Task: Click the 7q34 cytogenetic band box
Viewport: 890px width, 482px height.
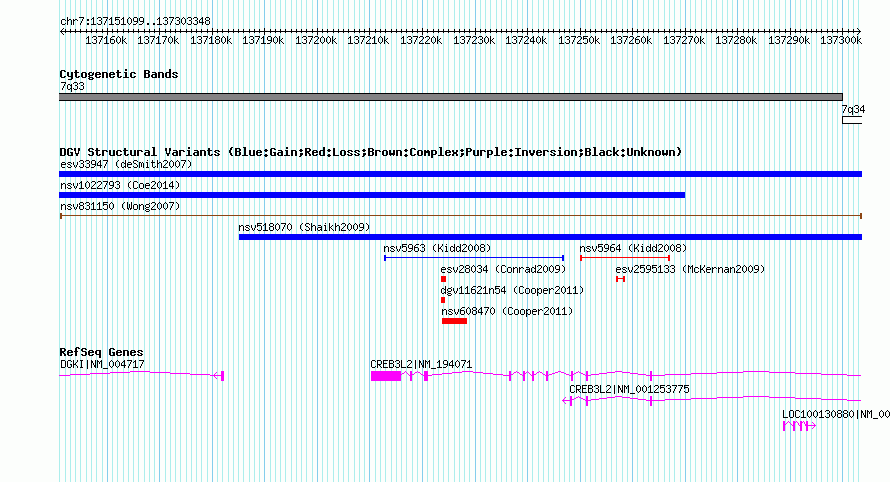Action: point(852,120)
